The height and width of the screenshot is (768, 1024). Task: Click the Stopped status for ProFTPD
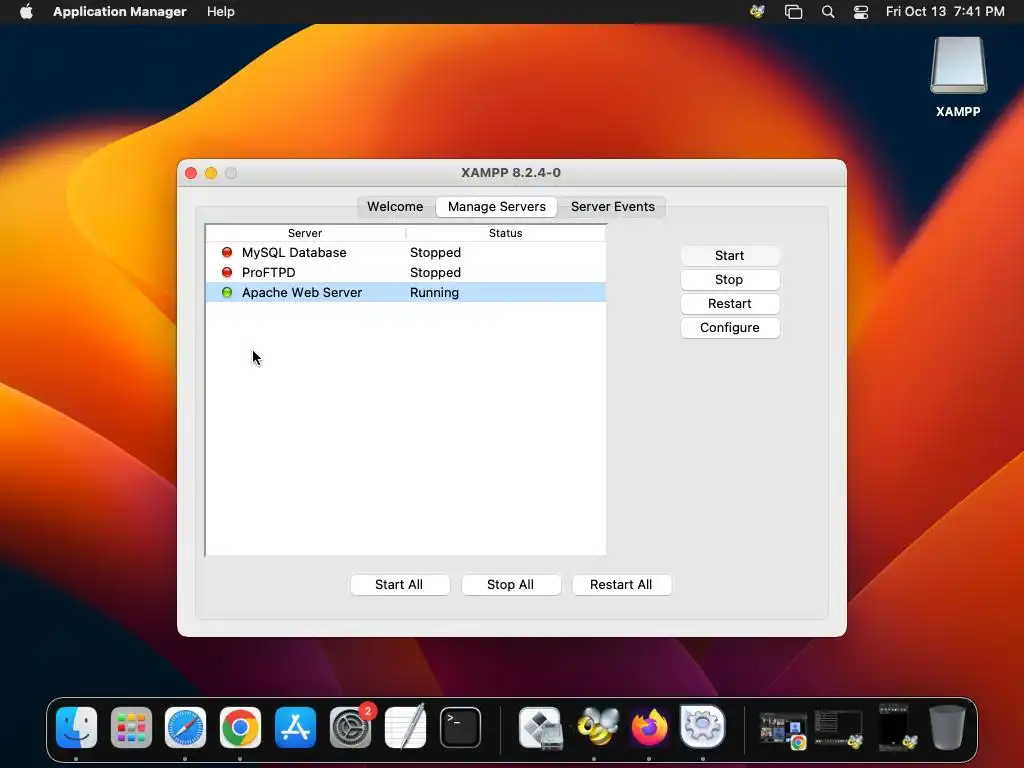tap(435, 272)
